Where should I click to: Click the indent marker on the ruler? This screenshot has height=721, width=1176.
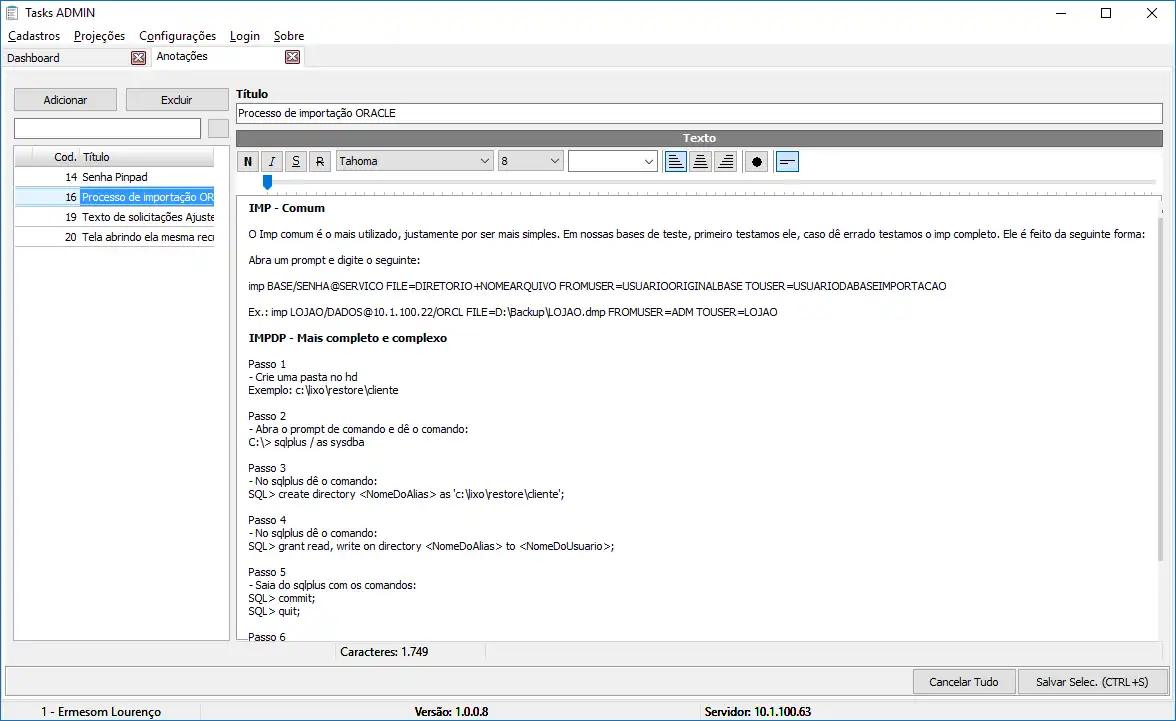pos(267,182)
